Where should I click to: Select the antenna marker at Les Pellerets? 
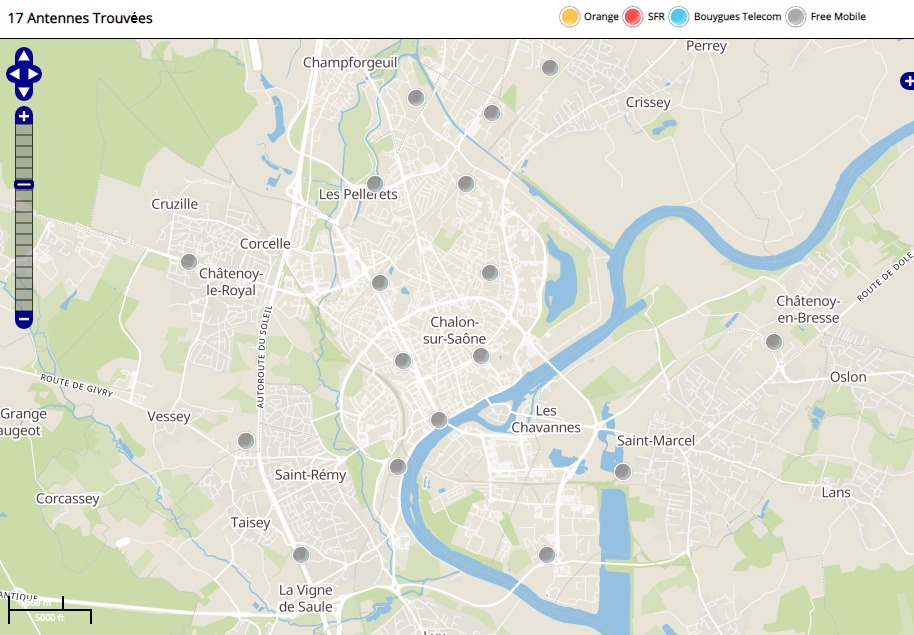(375, 183)
